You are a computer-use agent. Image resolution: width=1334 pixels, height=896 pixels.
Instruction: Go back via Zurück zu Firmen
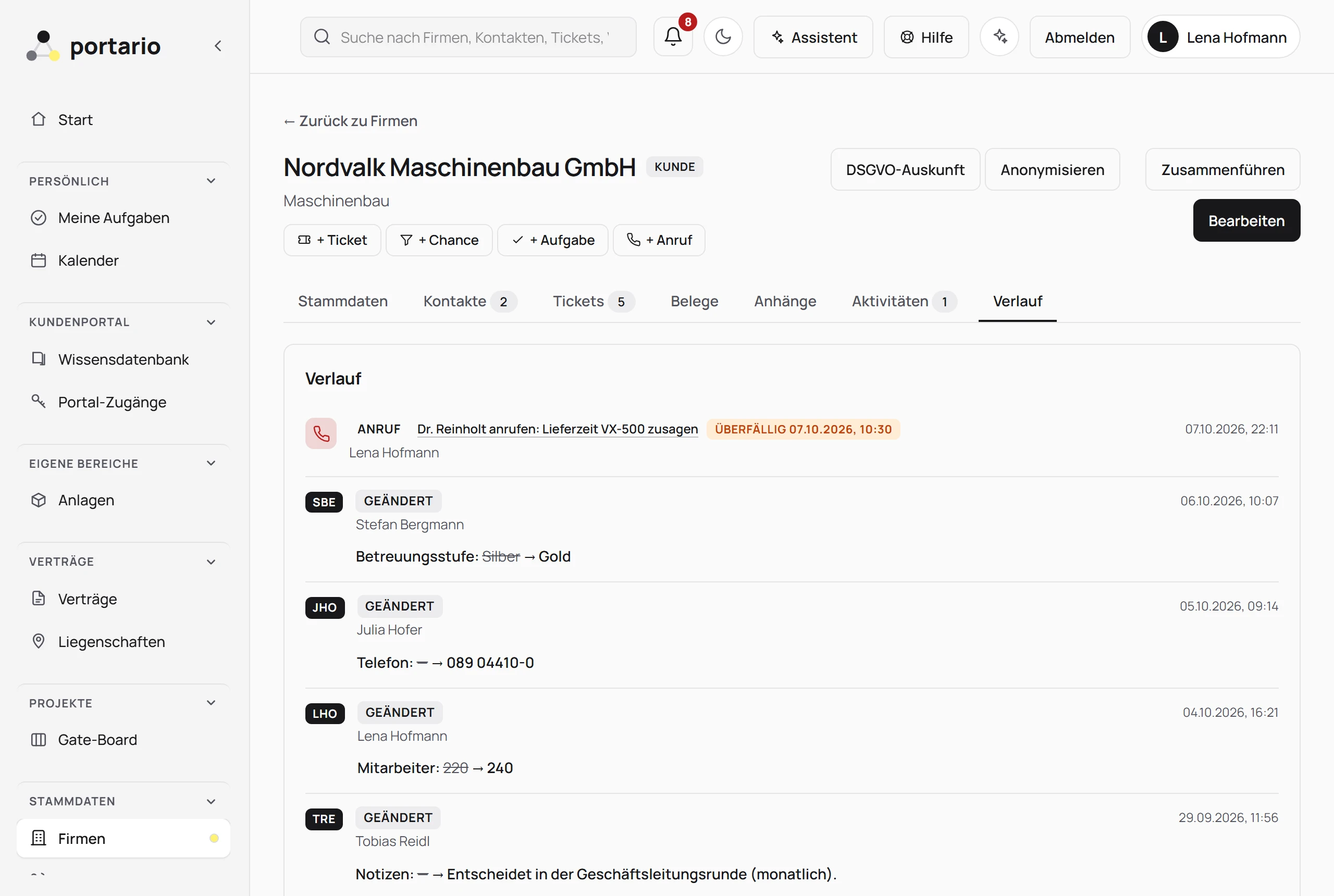350,121
